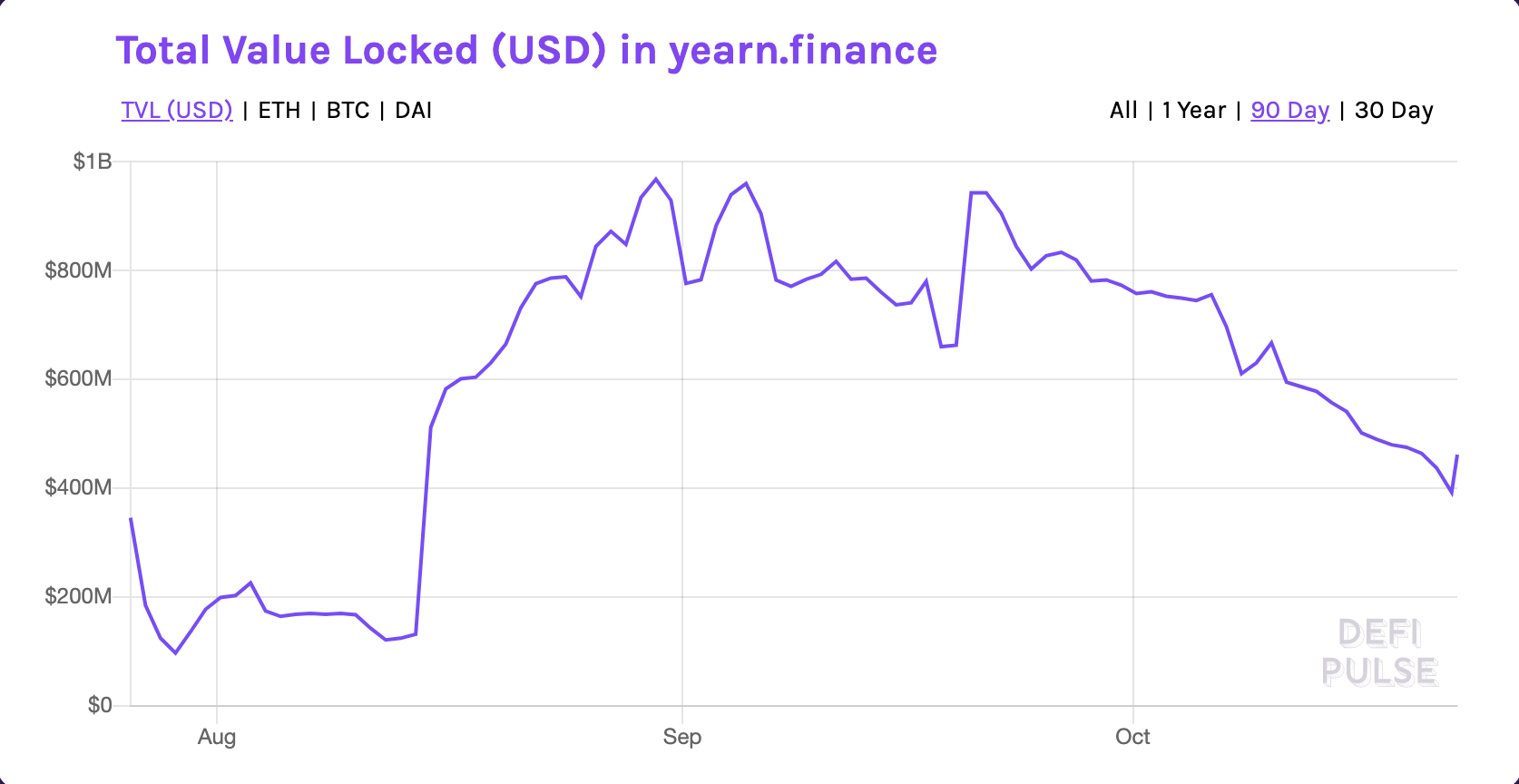
Task: Click the chart title heading
Action: [526, 51]
